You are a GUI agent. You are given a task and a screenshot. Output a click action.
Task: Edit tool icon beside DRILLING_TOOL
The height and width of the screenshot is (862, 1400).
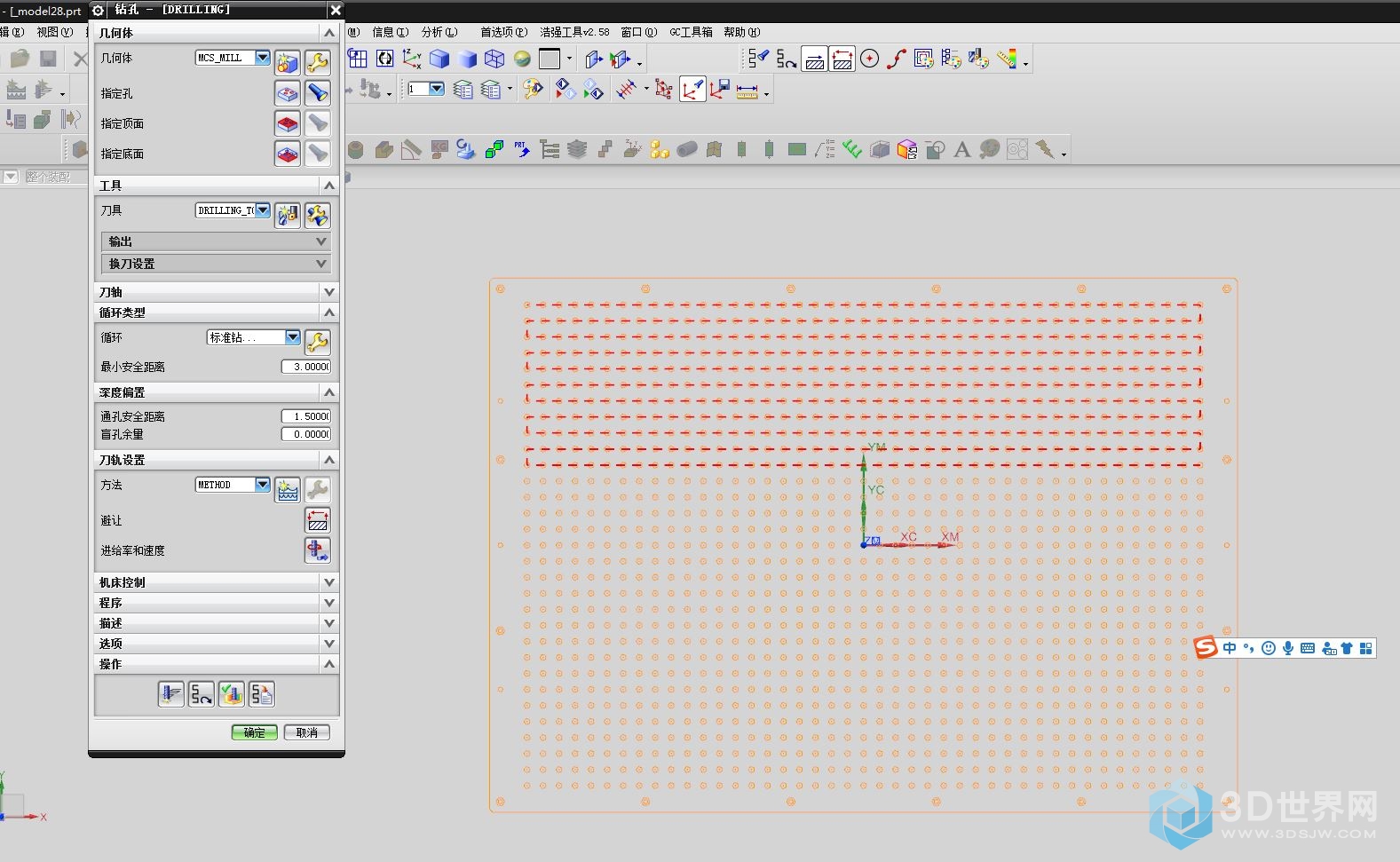tap(317, 215)
